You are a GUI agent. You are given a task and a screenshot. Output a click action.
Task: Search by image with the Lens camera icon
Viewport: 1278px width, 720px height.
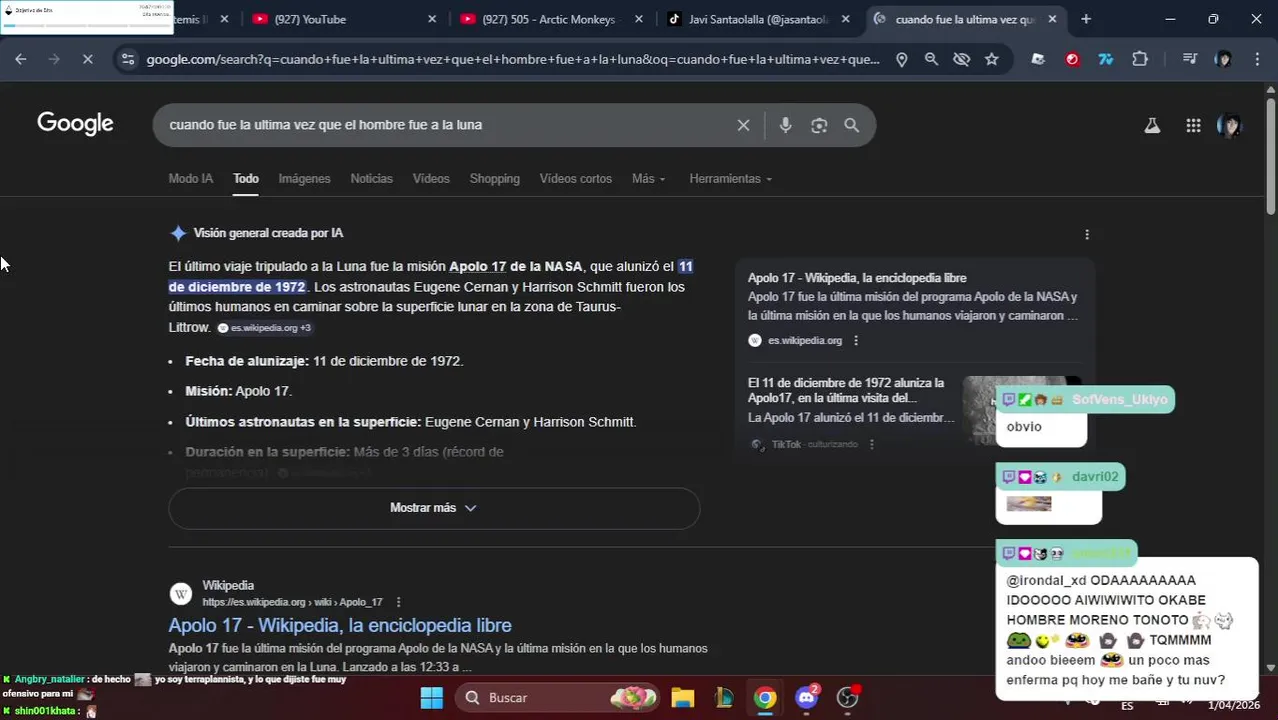[x=819, y=125]
